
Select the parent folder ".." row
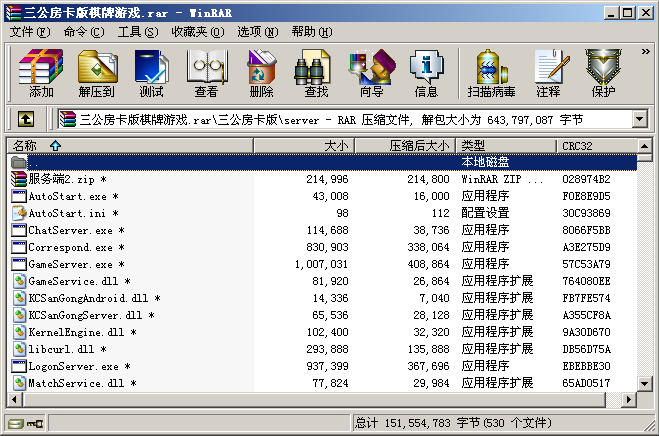coord(34,162)
